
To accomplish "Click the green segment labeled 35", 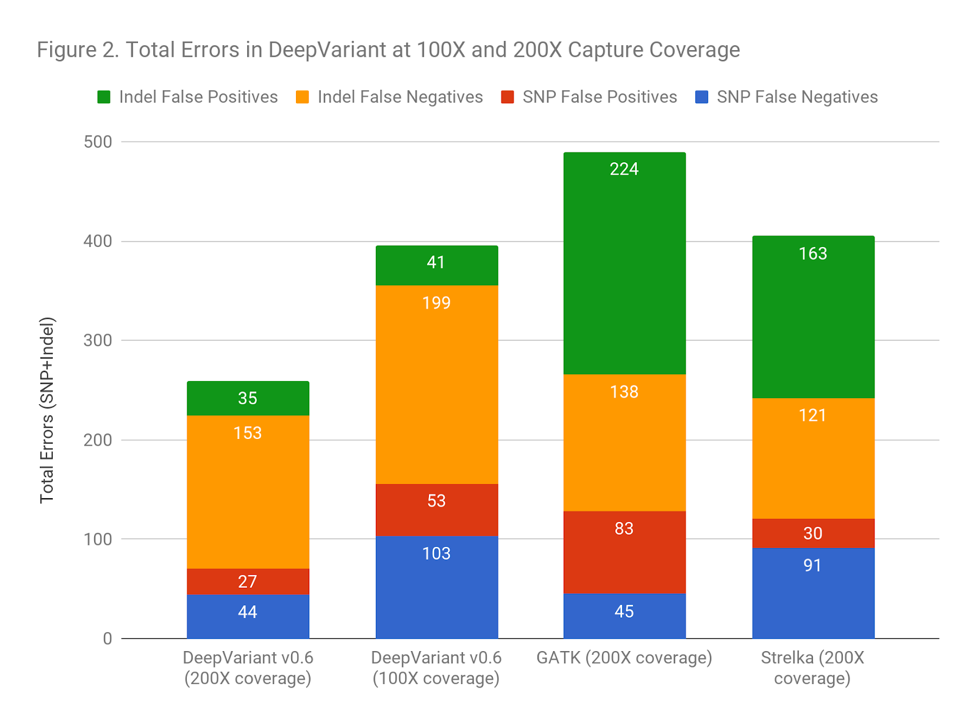I will (x=248, y=398).
